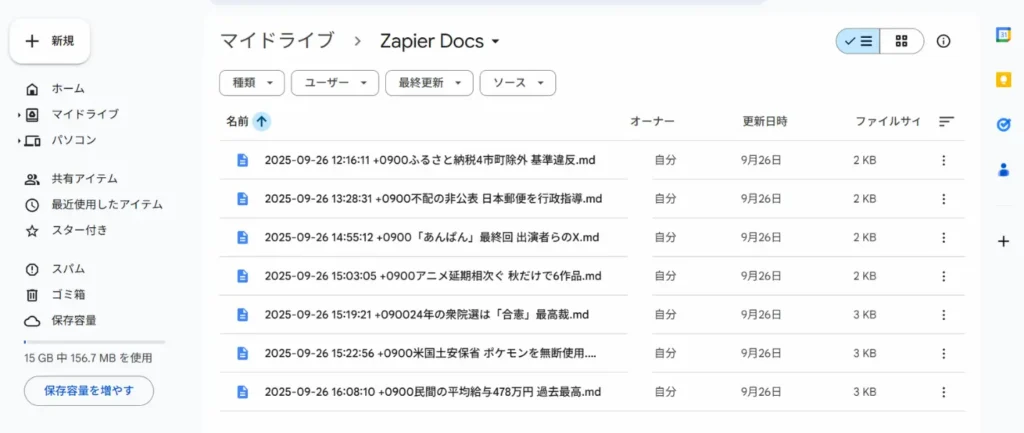Image resolution: width=1024 pixels, height=433 pixels.
Task: Click the plus icon to get add-ons
Action: [x=1003, y=241]
